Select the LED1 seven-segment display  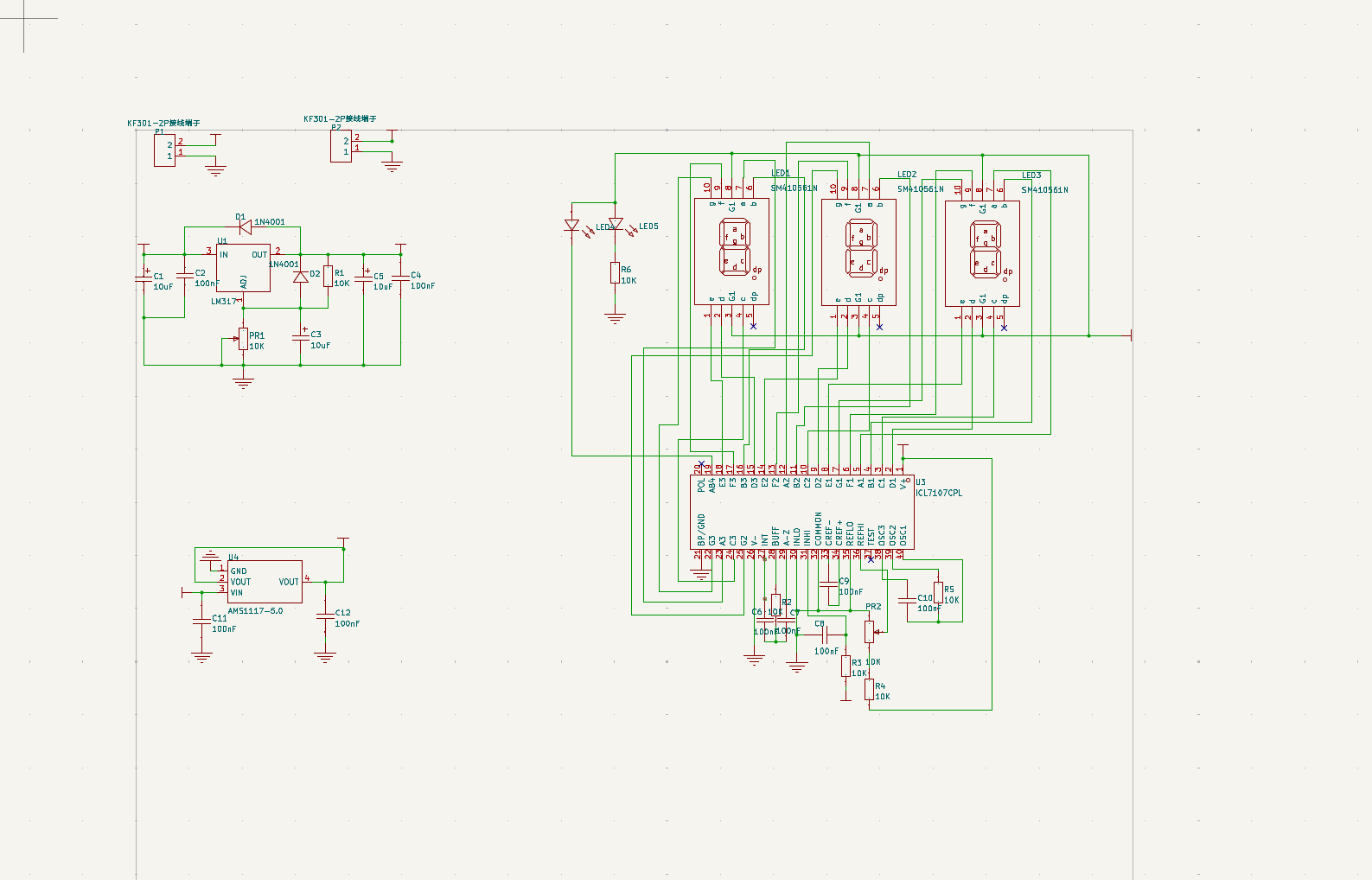coord(731,252)
